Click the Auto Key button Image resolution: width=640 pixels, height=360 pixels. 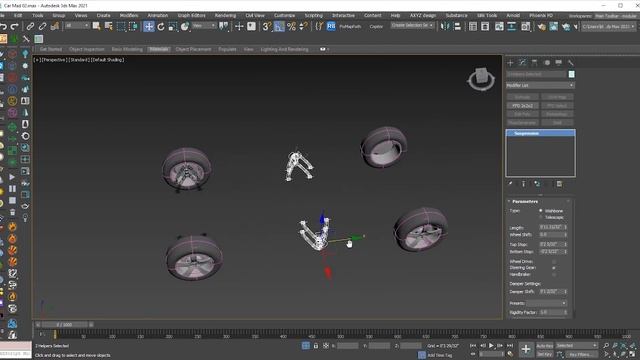[x=544, y=346]
